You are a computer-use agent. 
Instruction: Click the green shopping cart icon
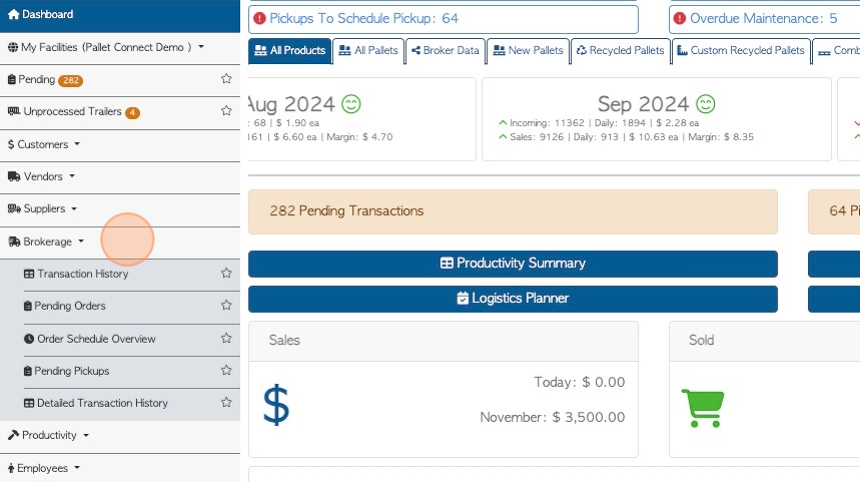pyautogui.click(x=703, y=408)
